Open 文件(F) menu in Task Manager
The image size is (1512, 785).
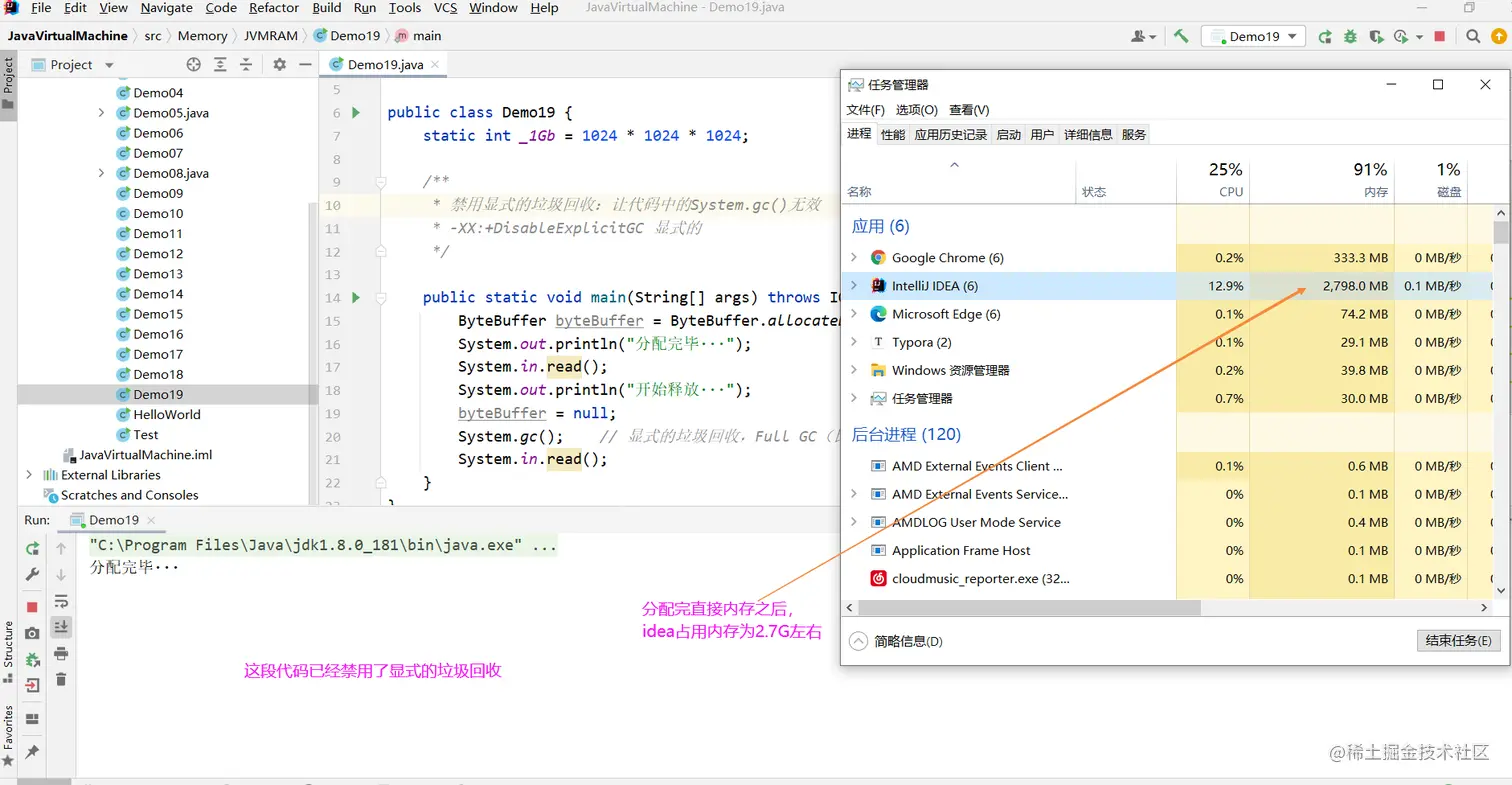tap(866, 110)
